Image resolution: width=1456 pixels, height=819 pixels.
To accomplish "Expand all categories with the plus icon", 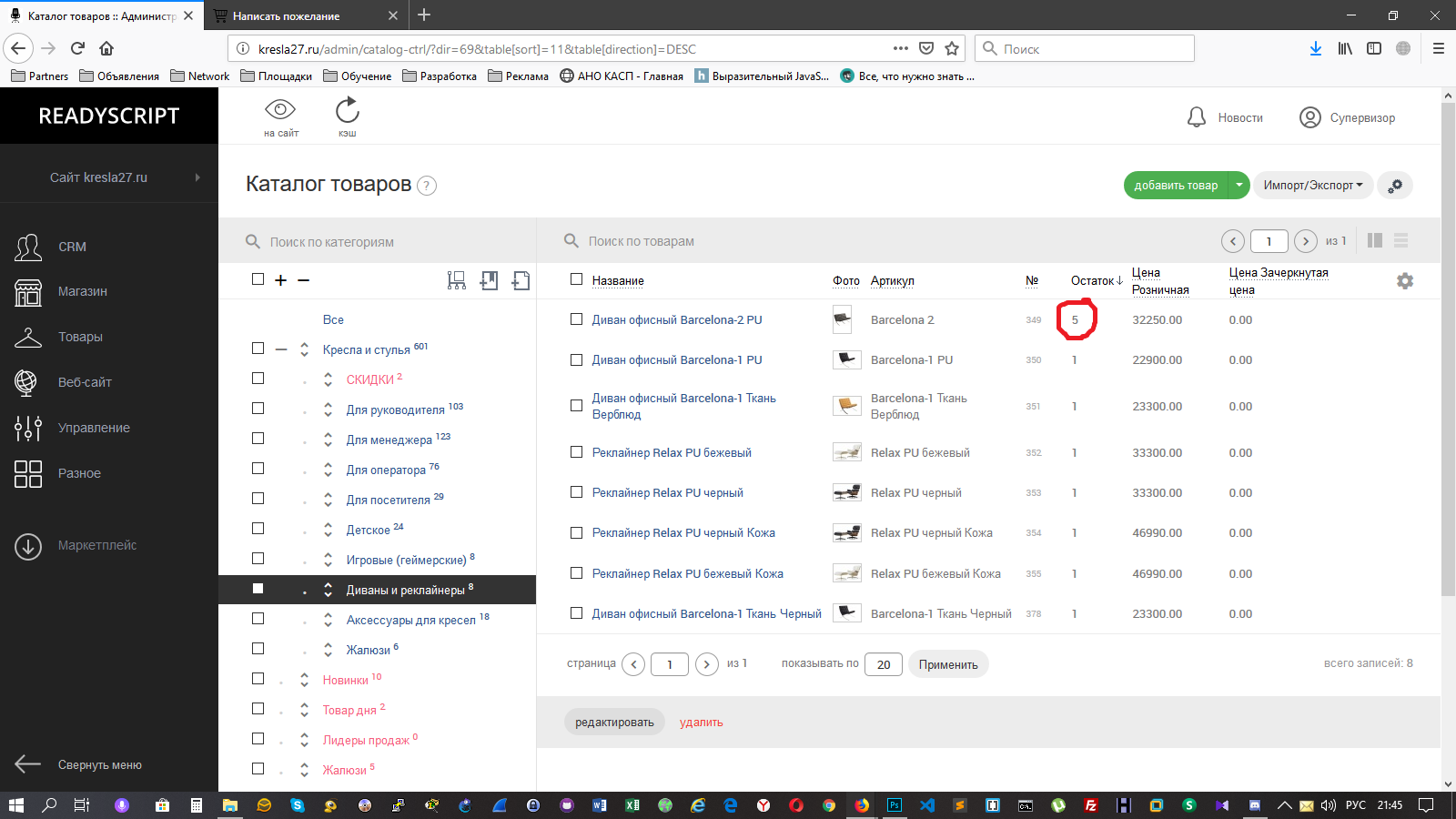I will [x=281, y=280].
